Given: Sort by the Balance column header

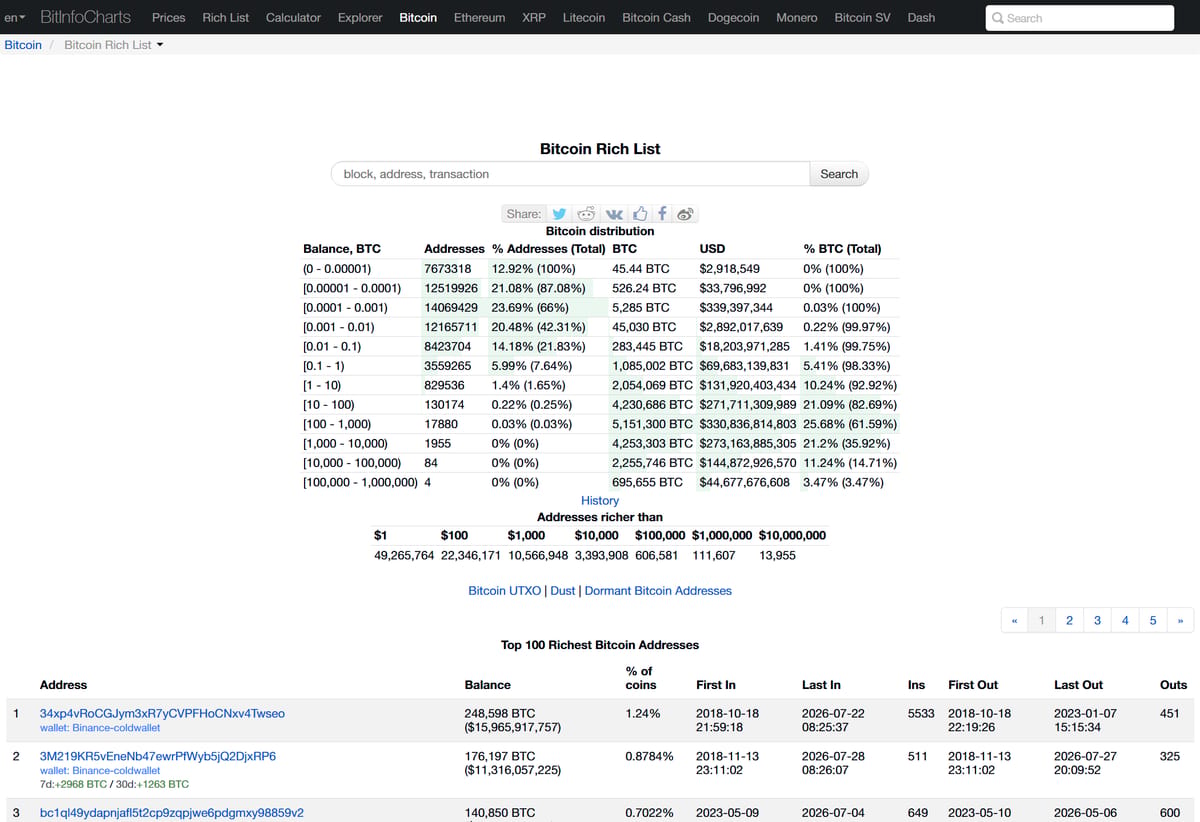Looking at the screenshot, I should coord(488,685).
